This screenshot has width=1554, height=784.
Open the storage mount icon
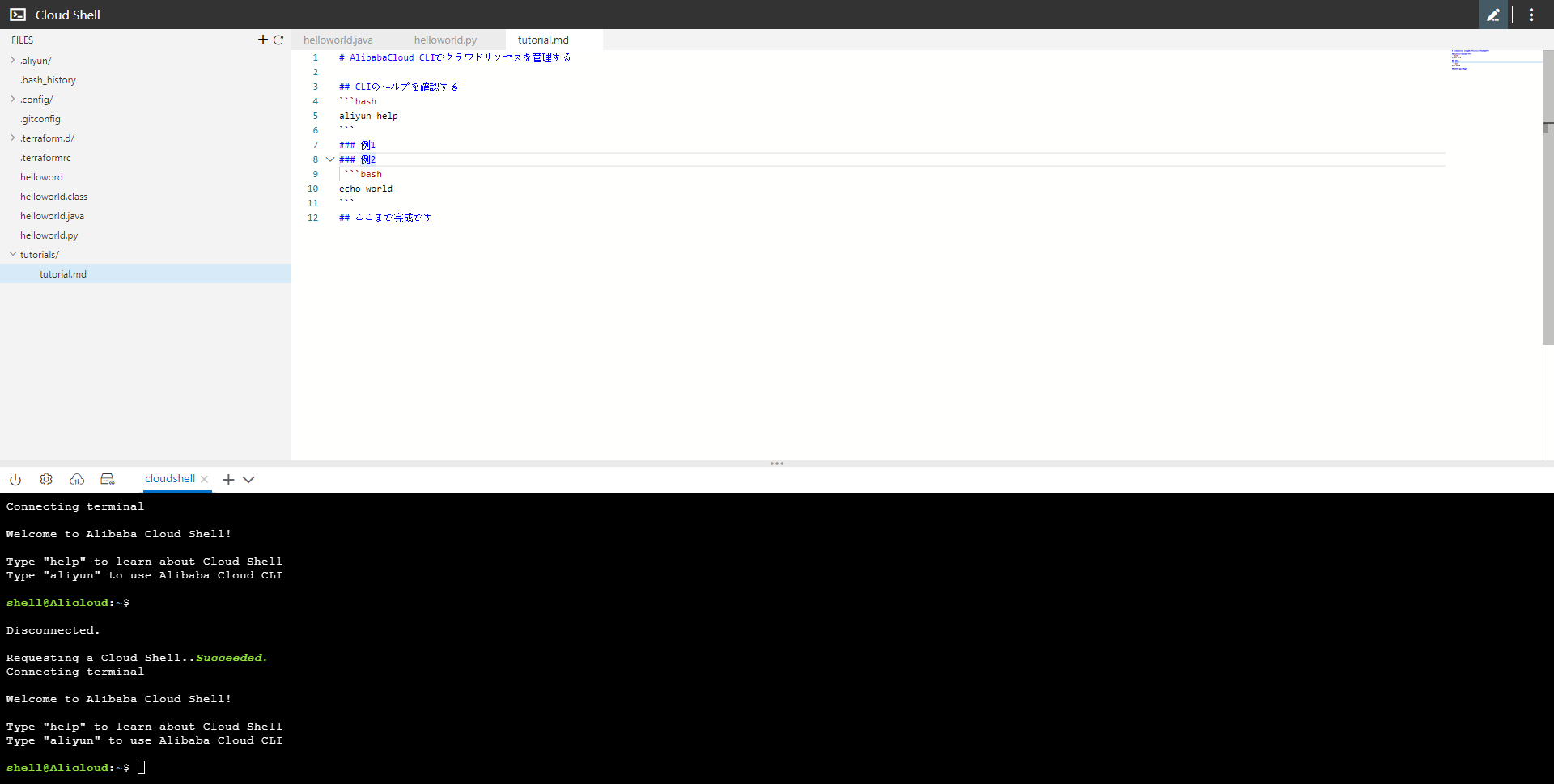coord(108,479)
